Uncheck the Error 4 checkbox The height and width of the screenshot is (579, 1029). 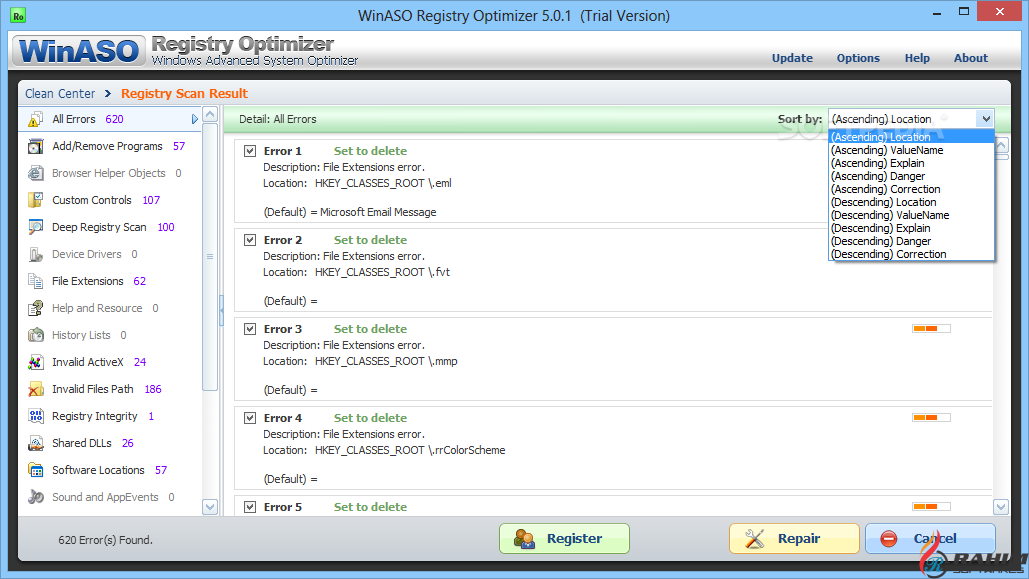tap(250, 418)
